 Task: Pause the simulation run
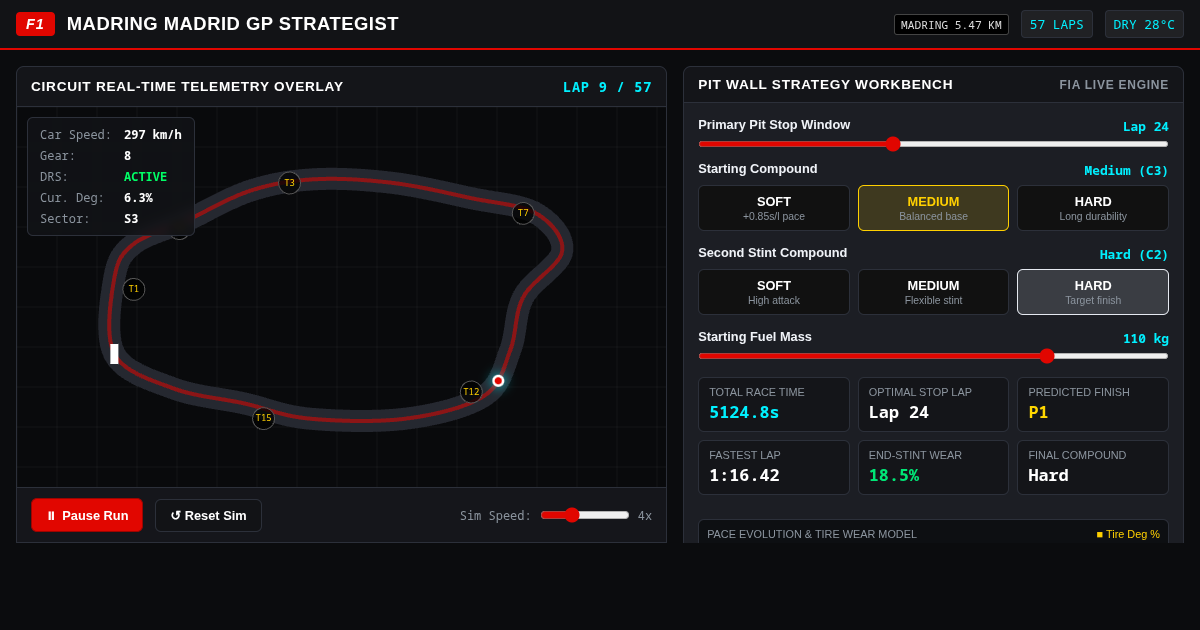[x=87, y=515]
